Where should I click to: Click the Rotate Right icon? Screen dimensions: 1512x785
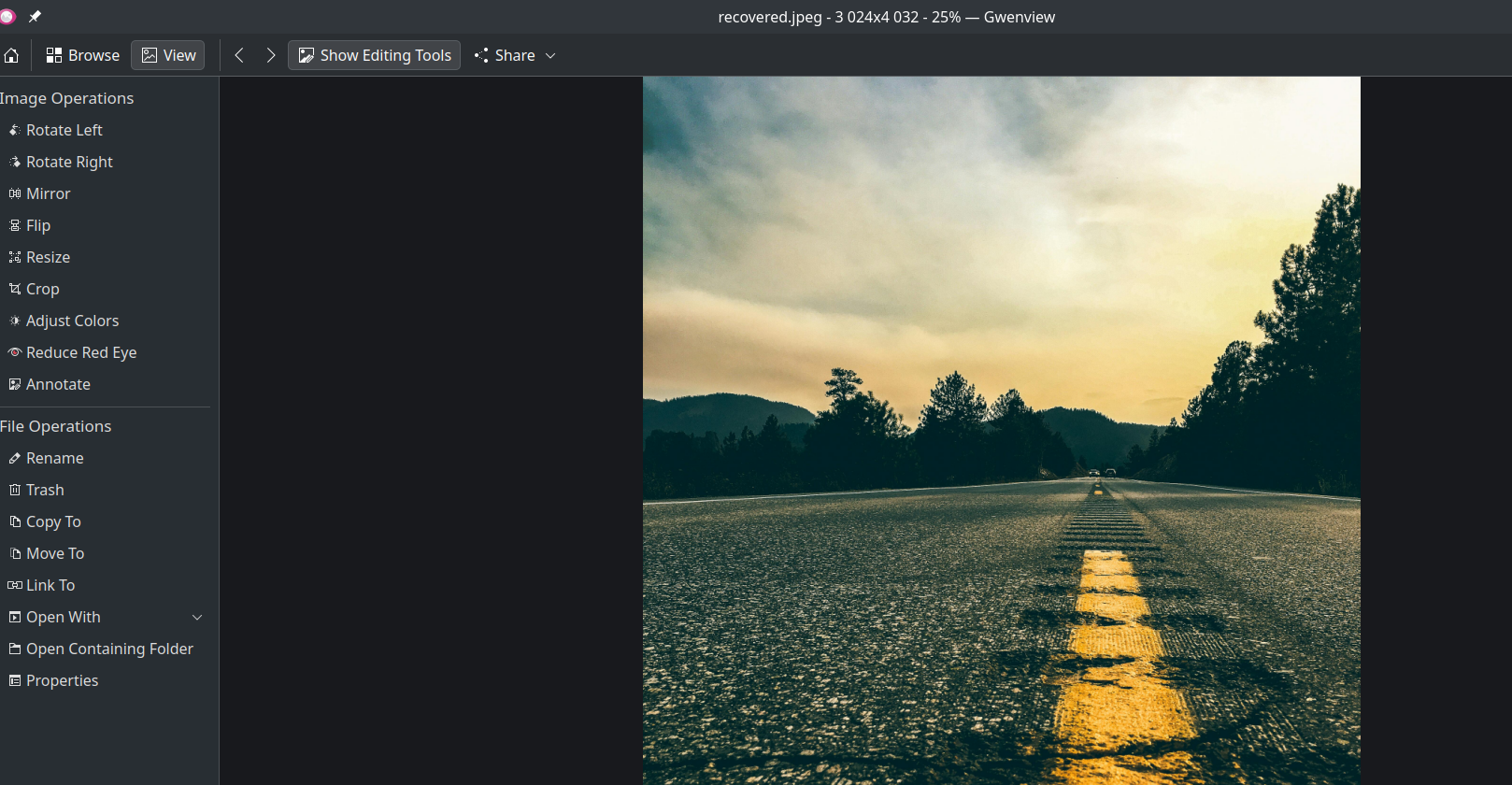pos(15,162)
